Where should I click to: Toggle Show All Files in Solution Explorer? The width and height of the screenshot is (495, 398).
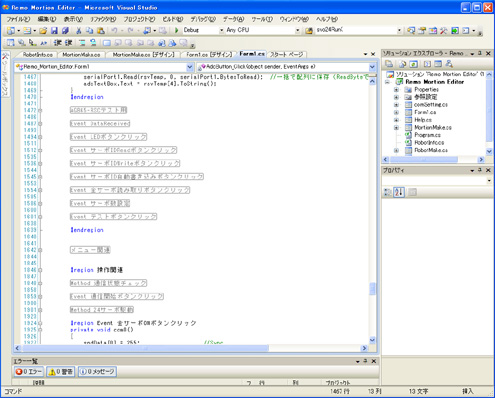click(403, 64)
